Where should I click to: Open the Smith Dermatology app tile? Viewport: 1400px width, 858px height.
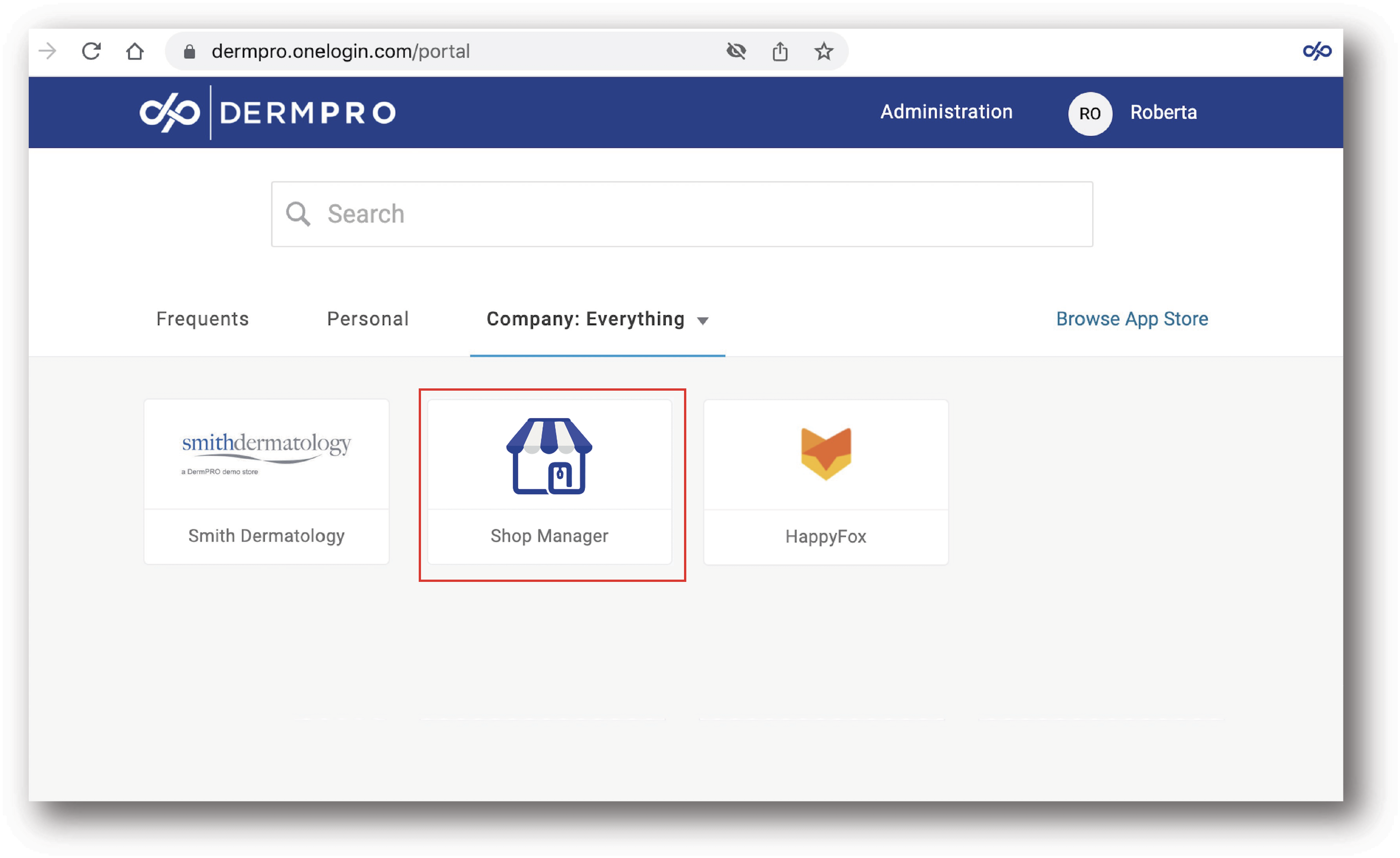click(x=267, y=481)
